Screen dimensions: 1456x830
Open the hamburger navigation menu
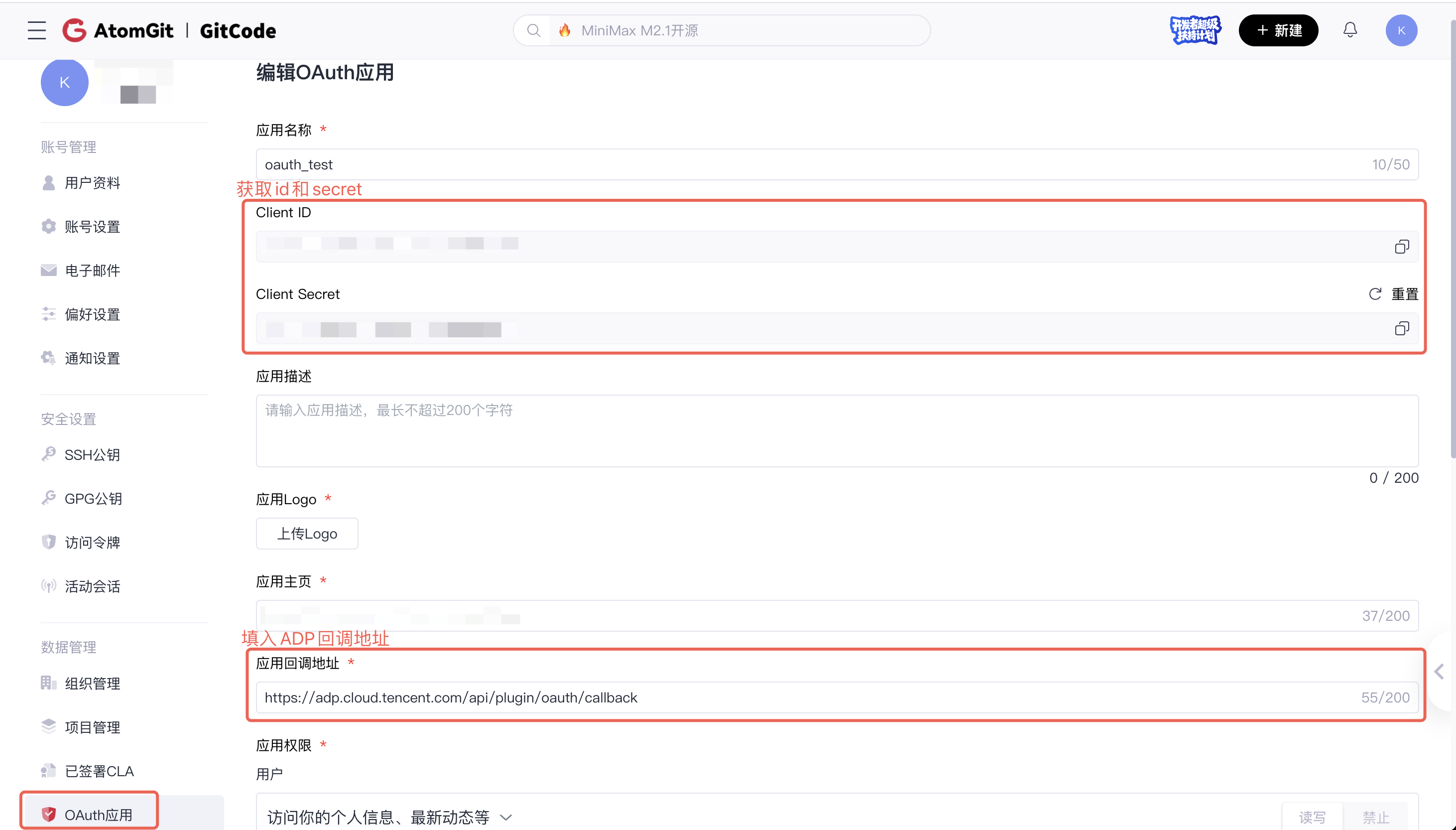click(37, 30)
